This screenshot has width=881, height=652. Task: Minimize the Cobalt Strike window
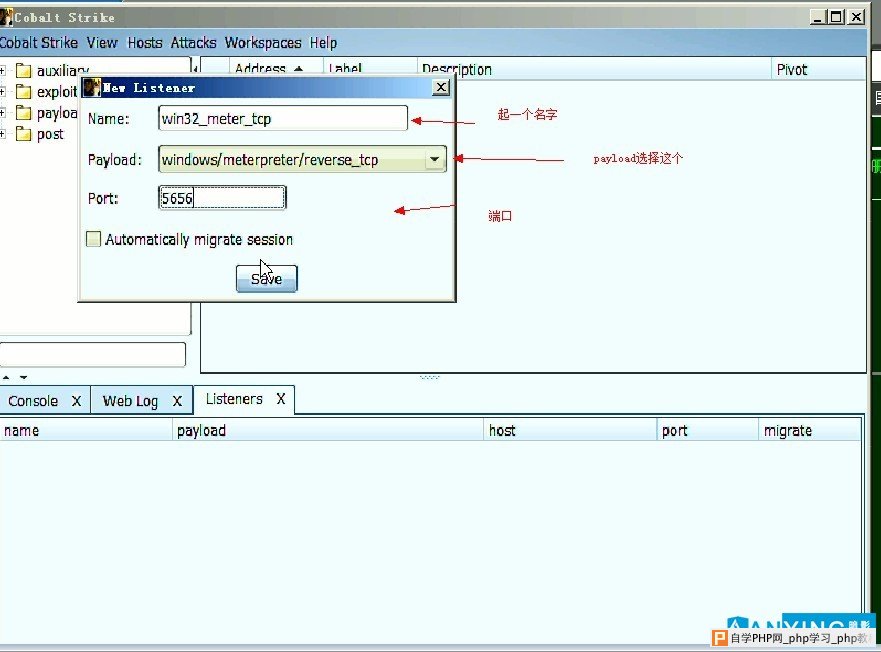(x=818, y=17)
